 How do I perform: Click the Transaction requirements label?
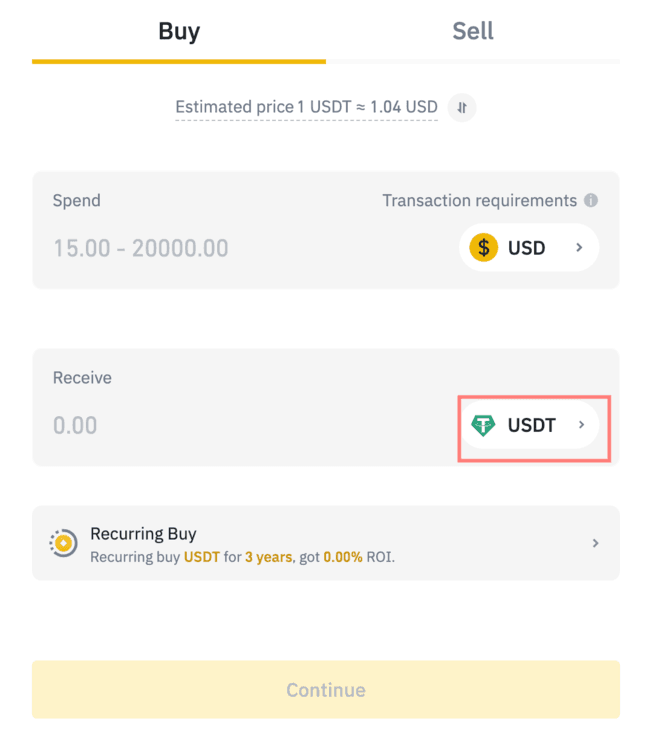tap(479, 200)
